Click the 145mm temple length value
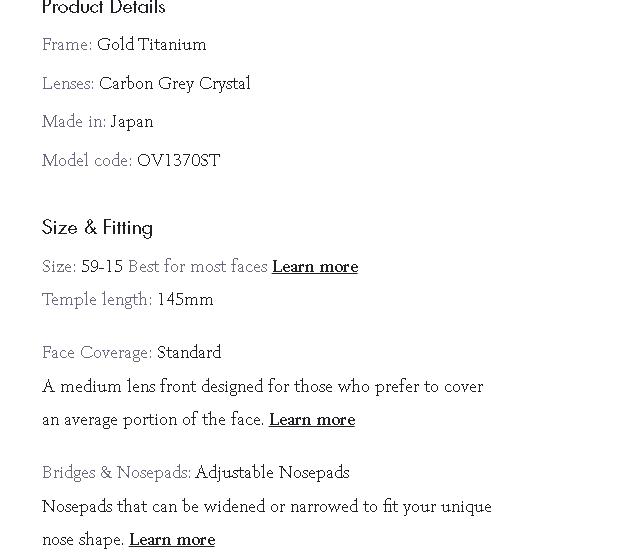This screenshot has width=619, height=559. [185, 300]
